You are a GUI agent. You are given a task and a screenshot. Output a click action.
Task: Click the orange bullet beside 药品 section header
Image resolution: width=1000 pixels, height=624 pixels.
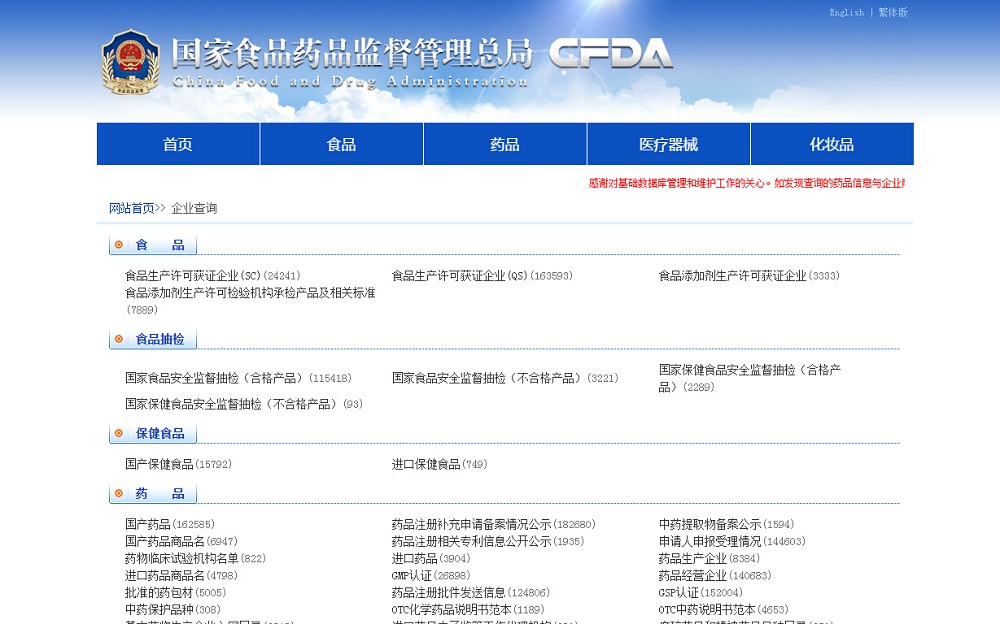click(119, 493)
